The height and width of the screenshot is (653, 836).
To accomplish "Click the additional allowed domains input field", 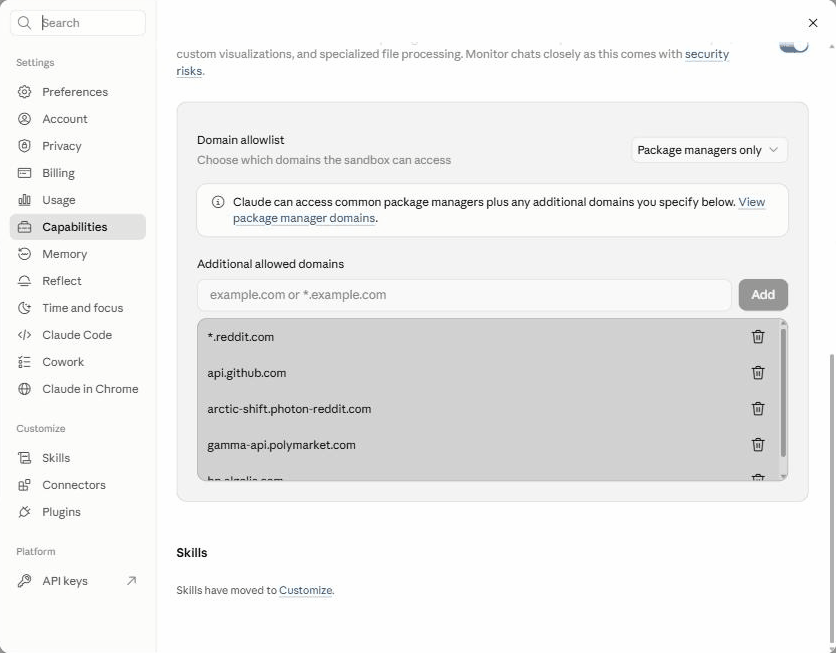I will coord(464,295).
